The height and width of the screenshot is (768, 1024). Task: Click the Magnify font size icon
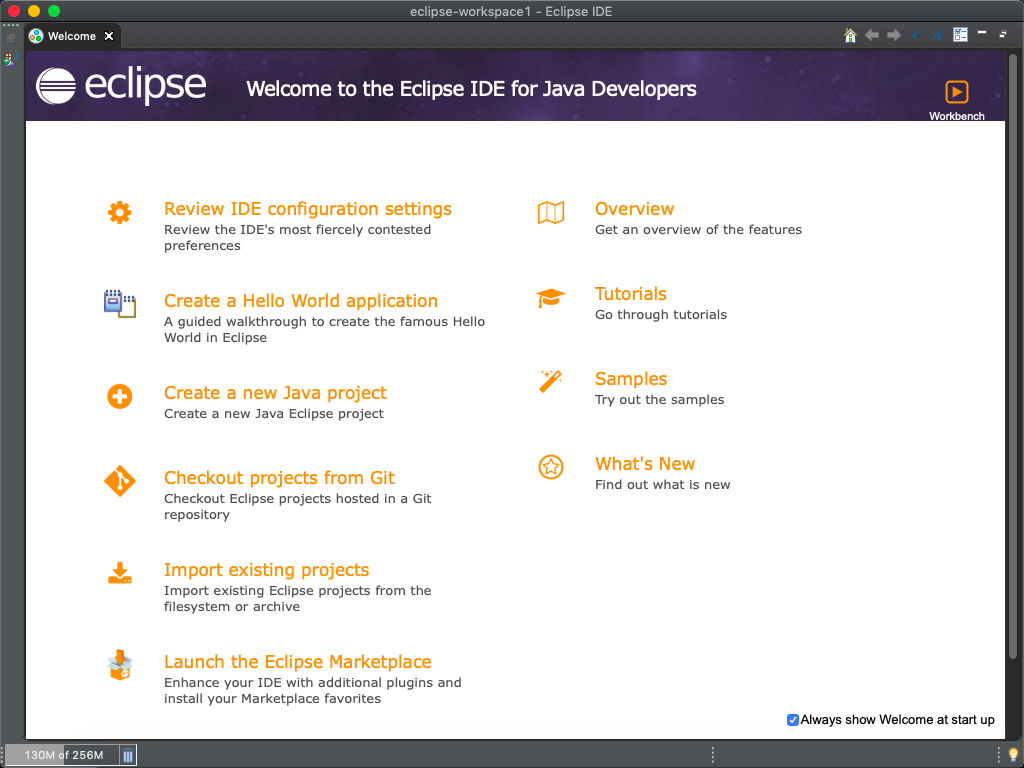pyautogui.click(x=938, y=35)
